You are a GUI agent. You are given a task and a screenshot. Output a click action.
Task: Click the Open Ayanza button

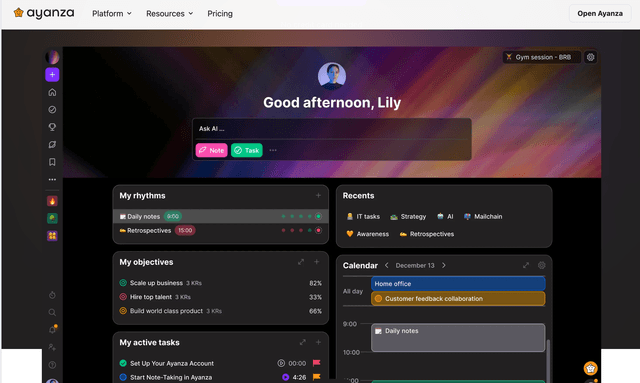[x=600, y=13]
